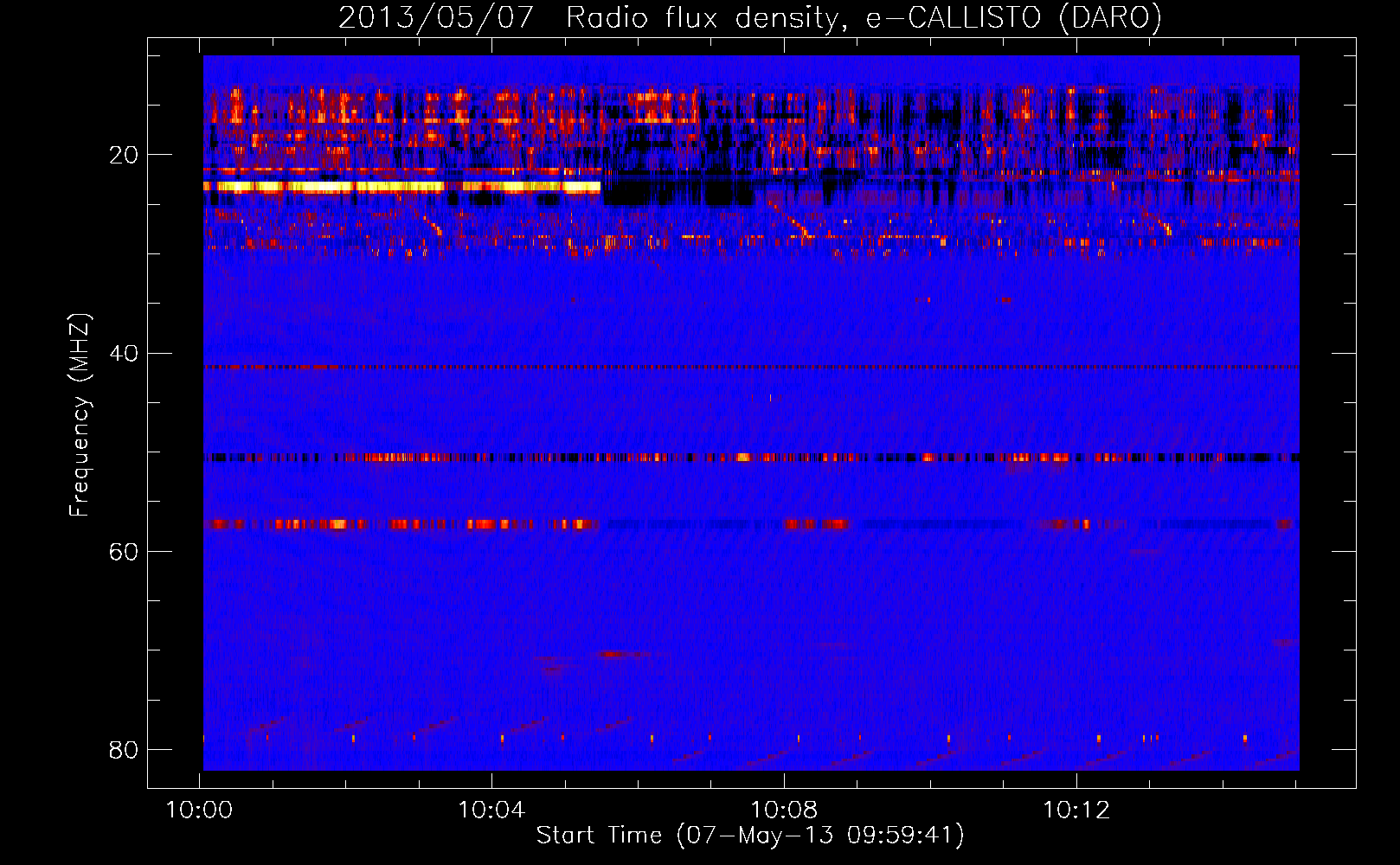Click the plot title 'Radio flux density, e-CALLISTO (DARO)'
Screen dimensions: 1400x865
864,17
